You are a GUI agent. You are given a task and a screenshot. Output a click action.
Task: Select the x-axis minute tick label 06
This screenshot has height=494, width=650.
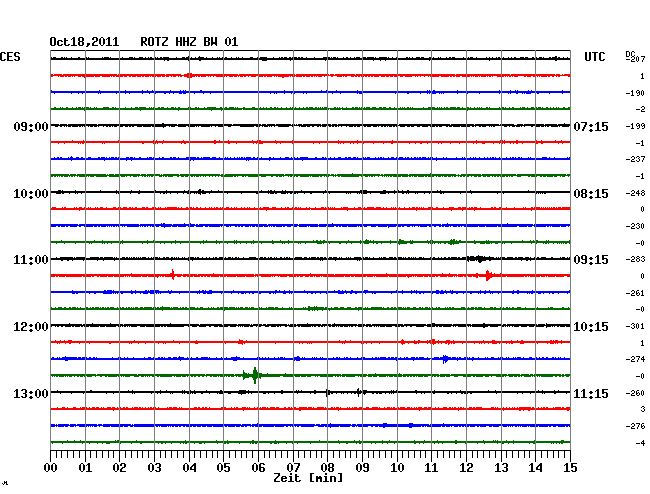[258, 468]
